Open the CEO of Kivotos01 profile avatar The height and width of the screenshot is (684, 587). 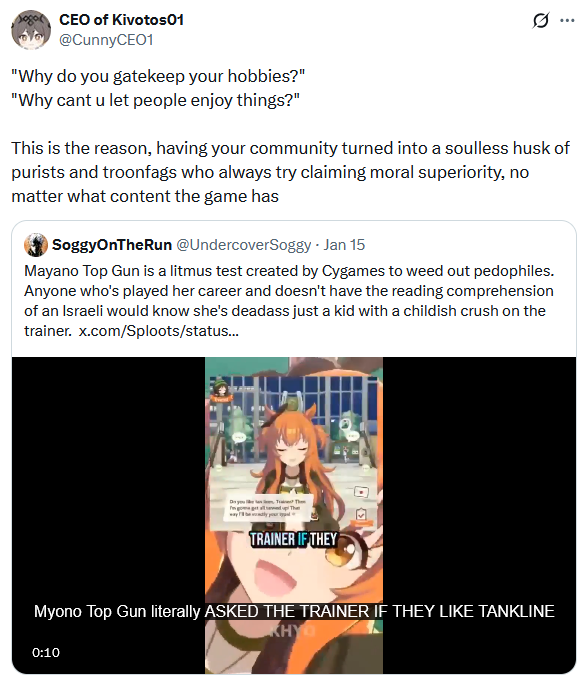click(x=31, y=30)
